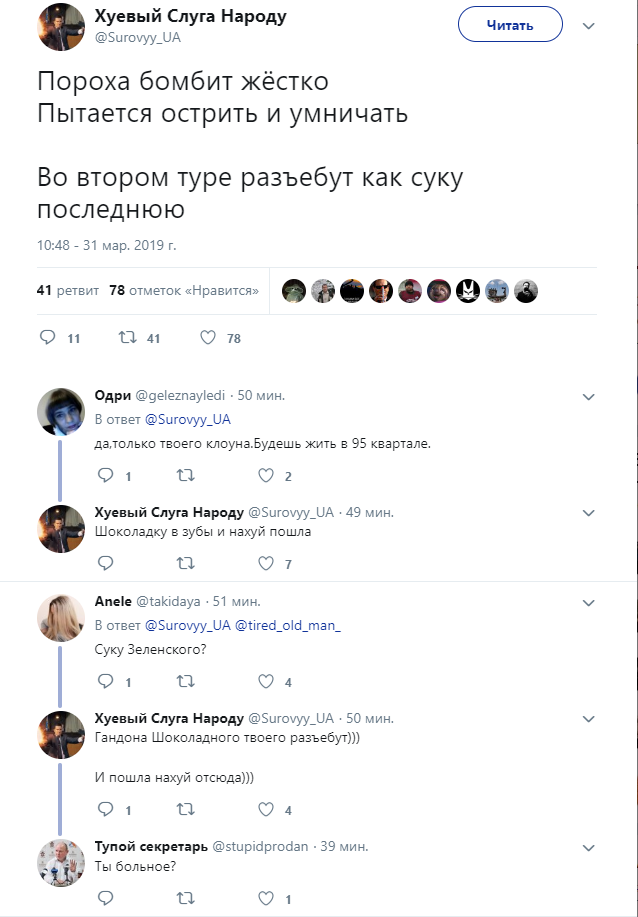Reply to Одри's comment
Image resolution: width=638 pixels, height=917 pixels.
(x=105, y=476)
